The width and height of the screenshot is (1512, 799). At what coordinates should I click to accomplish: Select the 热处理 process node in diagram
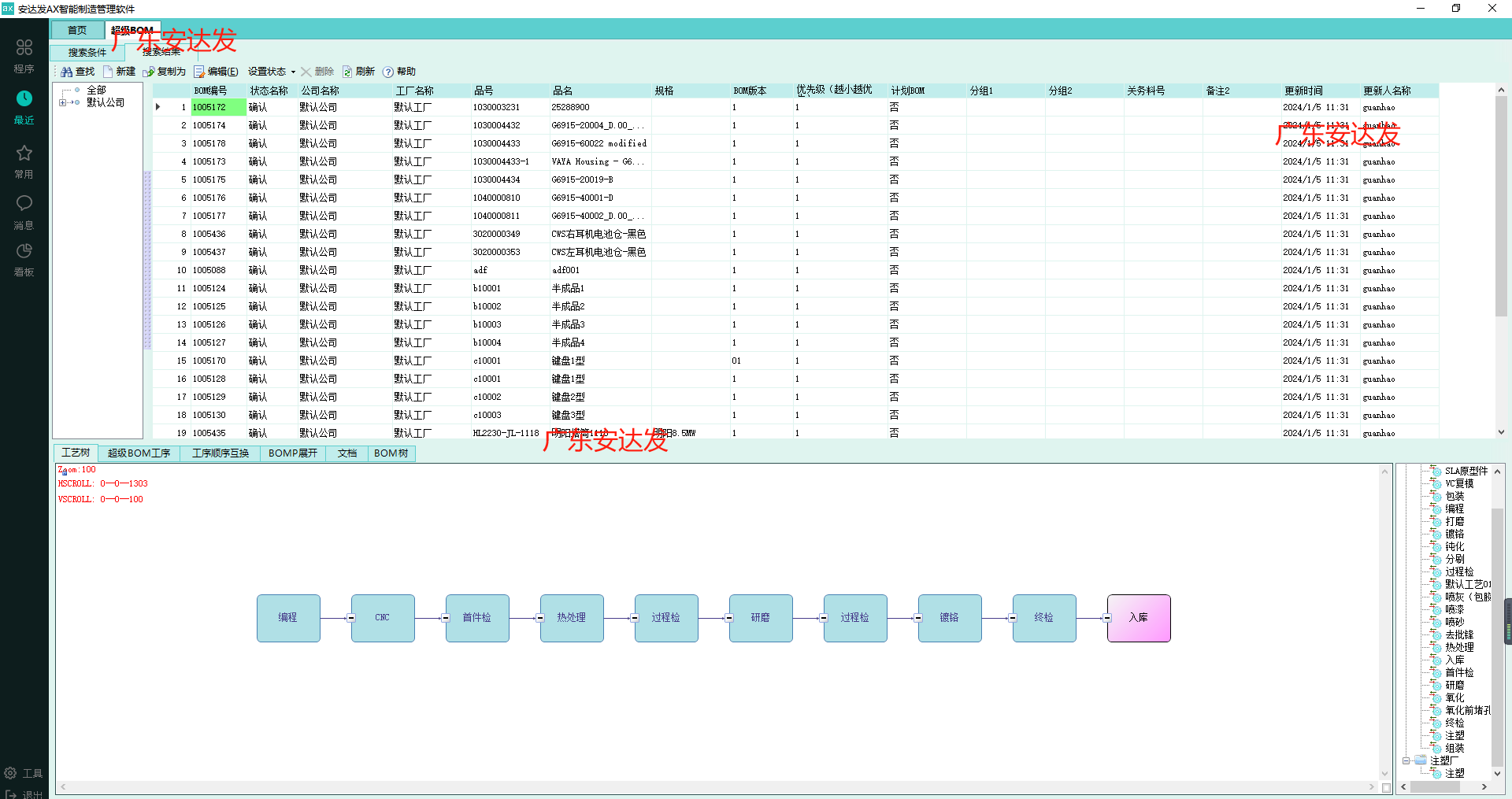pos(572,618)
